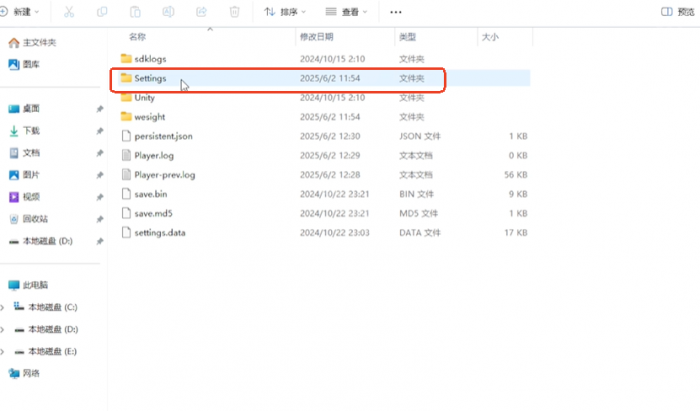This screenshot has width=700, height=411.
Task: Click pin icon next to 视频
Action: 100,197
